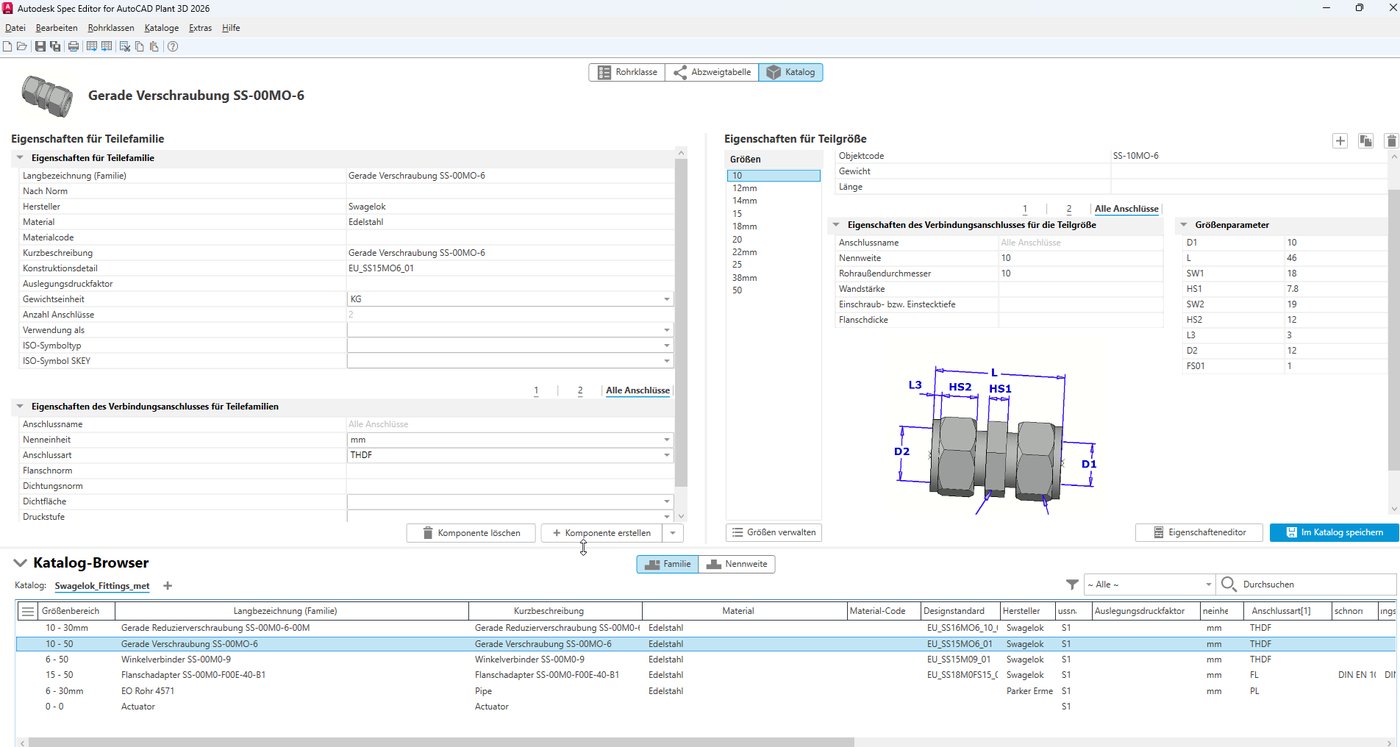Viewport: 1400px width, 747px height.
Task: Delete part size with trash icon
Action: [1391, 141]
